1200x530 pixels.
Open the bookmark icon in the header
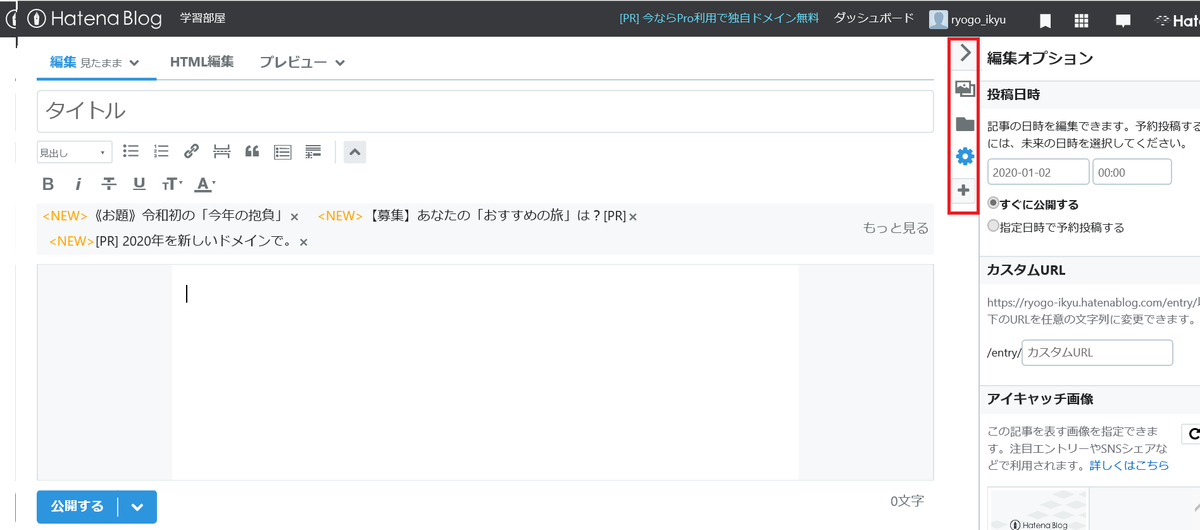(x=1045, y=20)
